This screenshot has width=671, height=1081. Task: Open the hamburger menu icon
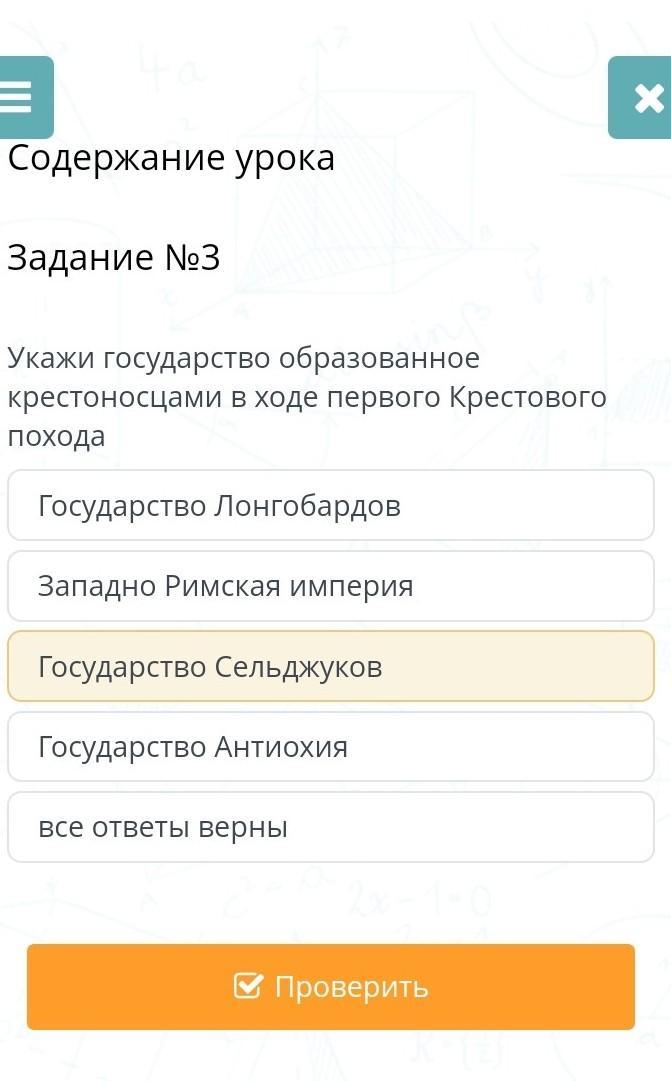(x=20, y=97)
